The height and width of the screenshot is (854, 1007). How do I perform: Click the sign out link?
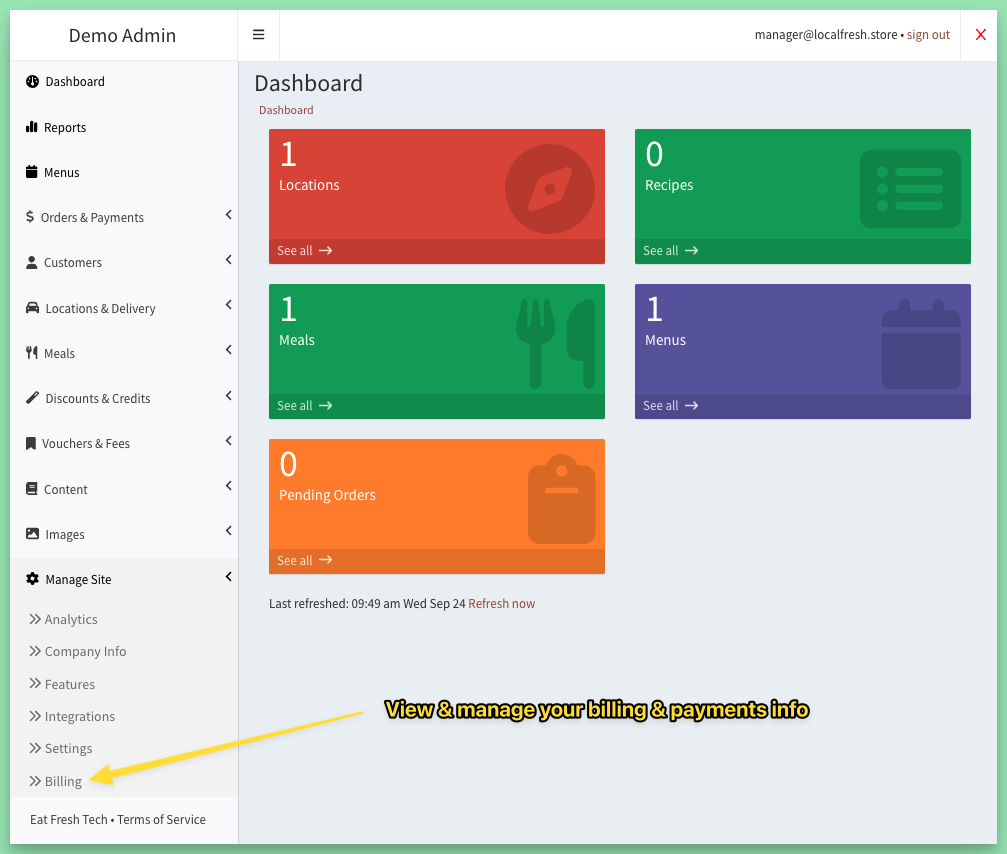[x=928, y=35]
